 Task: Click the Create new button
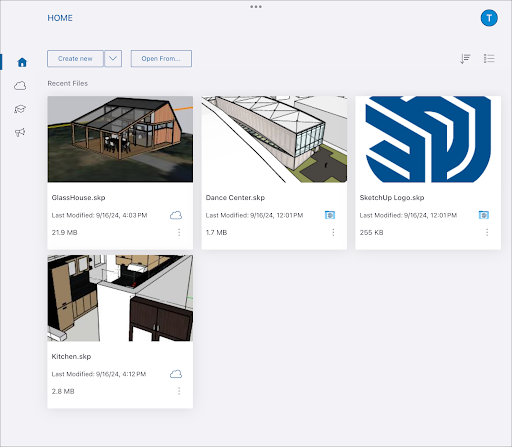(75, 59)
